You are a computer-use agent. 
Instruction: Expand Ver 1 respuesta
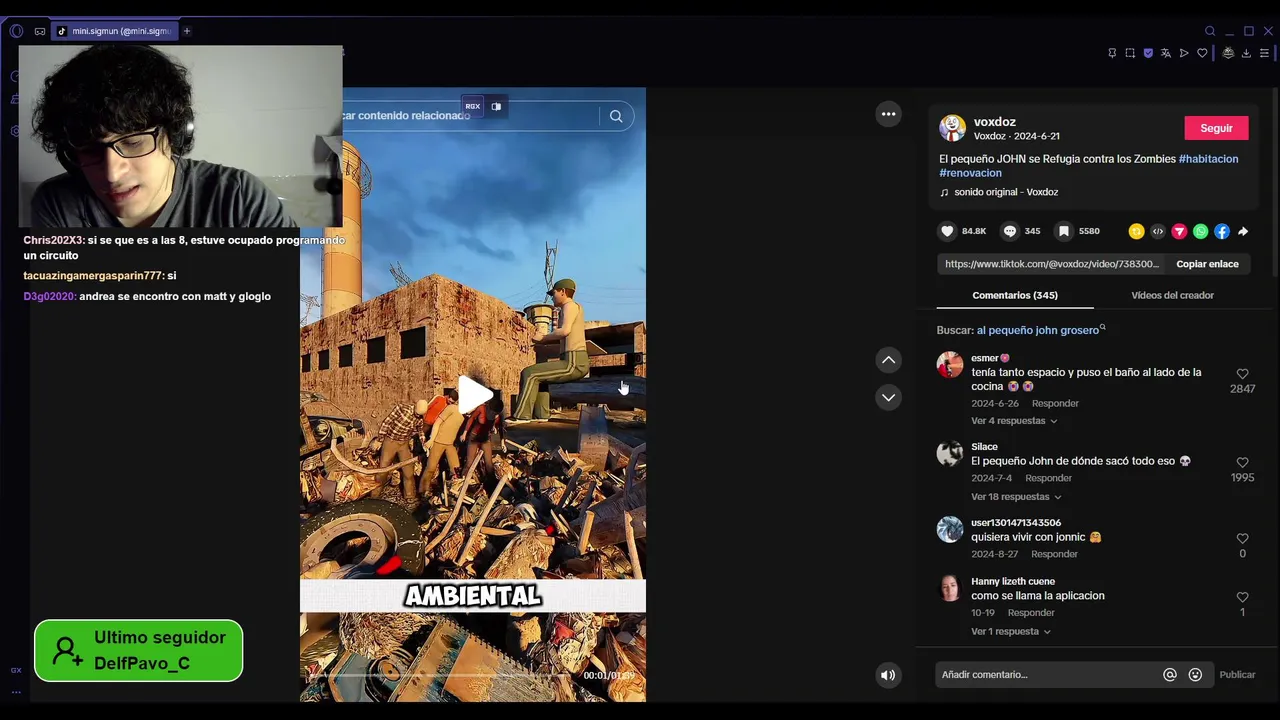(1011, 632)
